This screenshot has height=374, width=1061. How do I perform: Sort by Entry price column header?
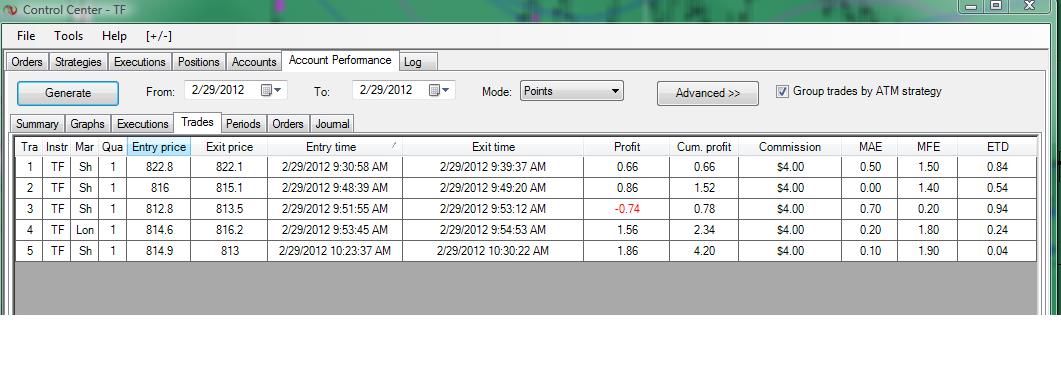click(158, 147)
